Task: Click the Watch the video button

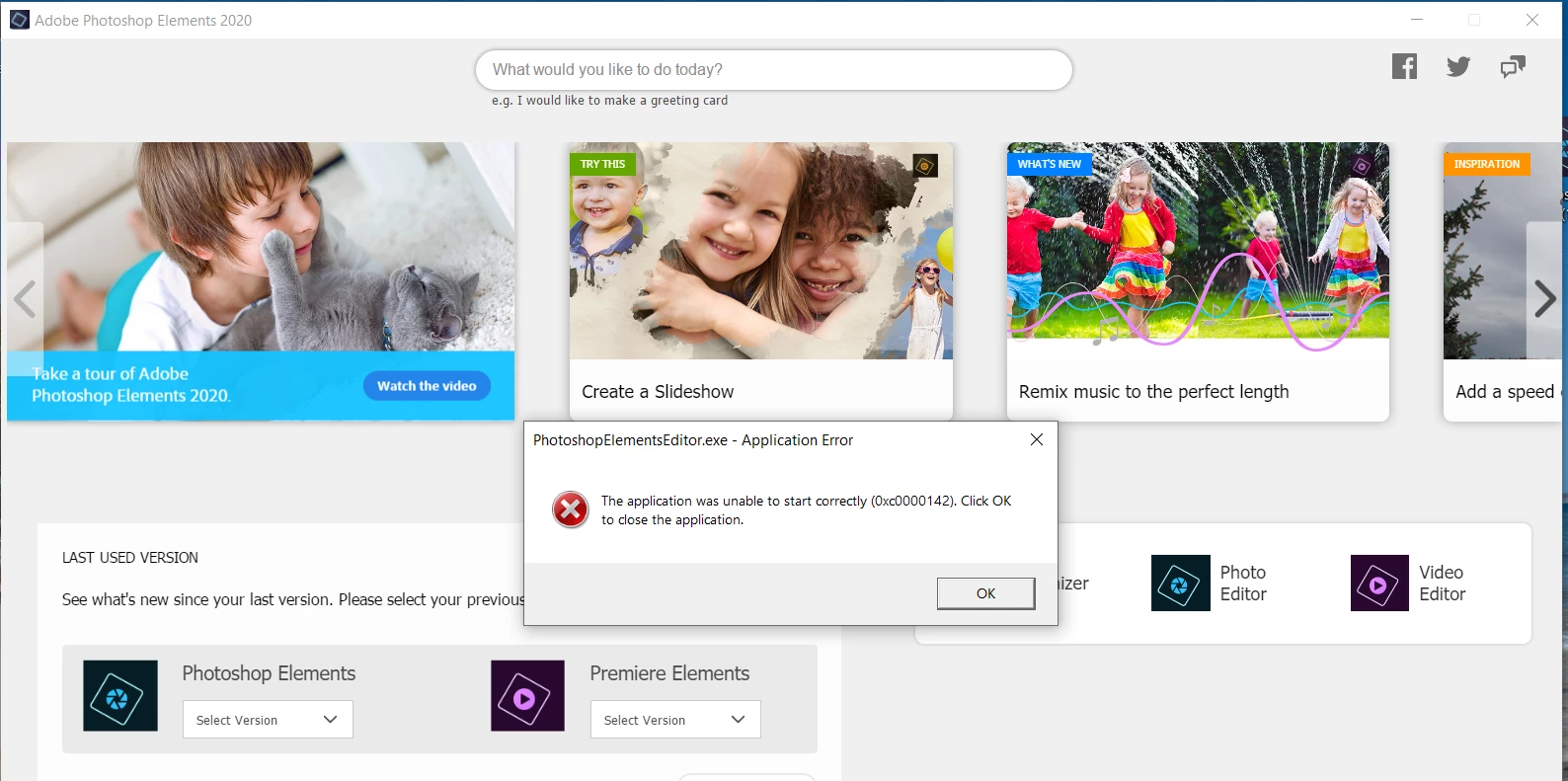Action: [x=427, y=386]
